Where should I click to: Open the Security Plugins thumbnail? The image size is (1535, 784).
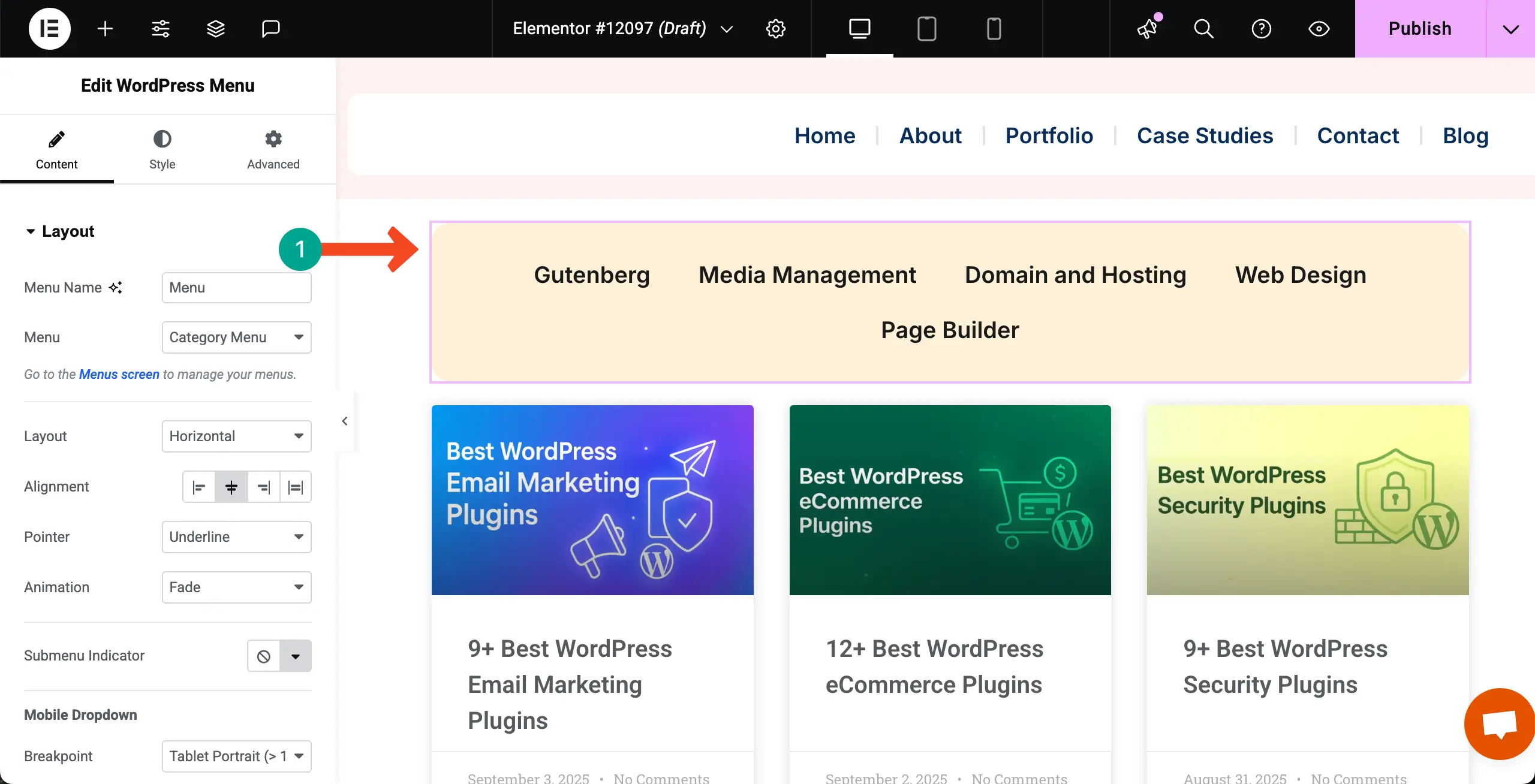[x=1308, y=500]
